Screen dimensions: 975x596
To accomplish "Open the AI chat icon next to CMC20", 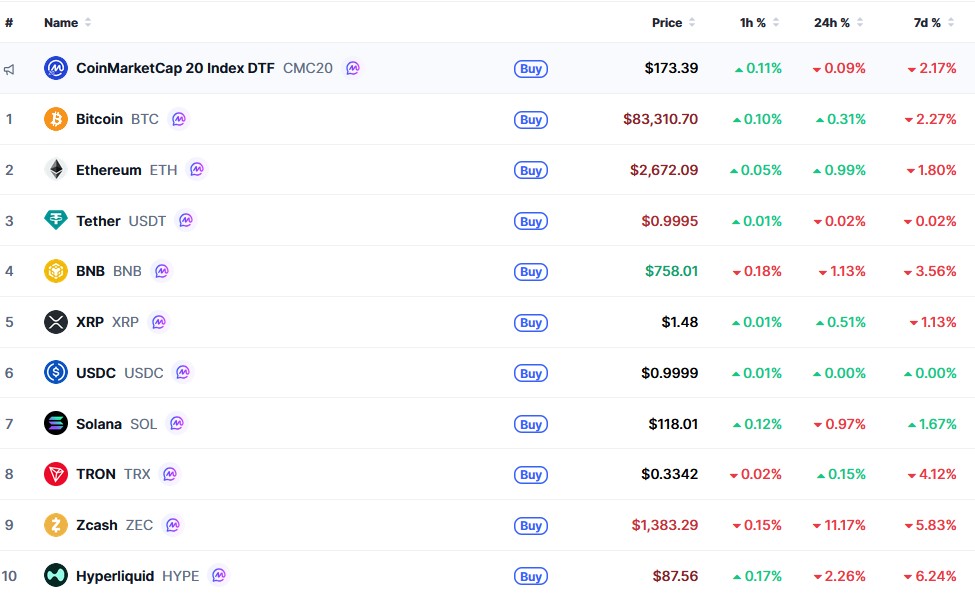I will pos(353,68).
